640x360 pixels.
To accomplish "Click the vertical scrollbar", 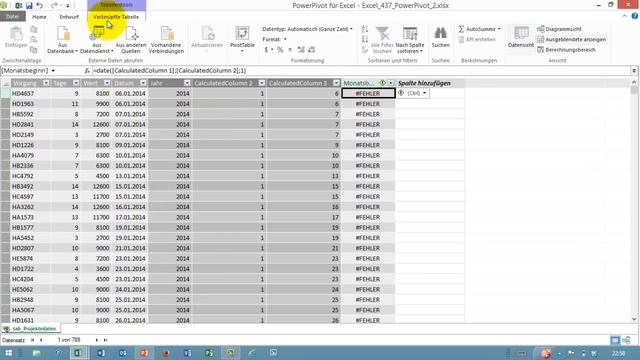I will pos(634,201).
